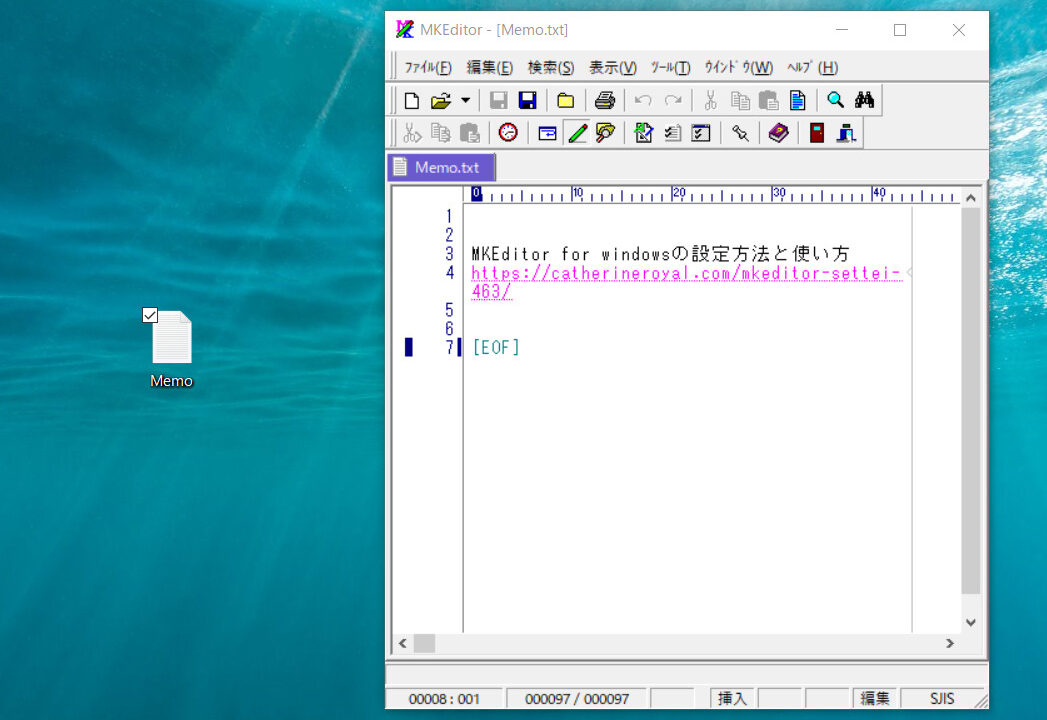Click line number 5 in the gutter
Image resolution: width=1047 pixels, height=720 pixels.
point(449,310)
